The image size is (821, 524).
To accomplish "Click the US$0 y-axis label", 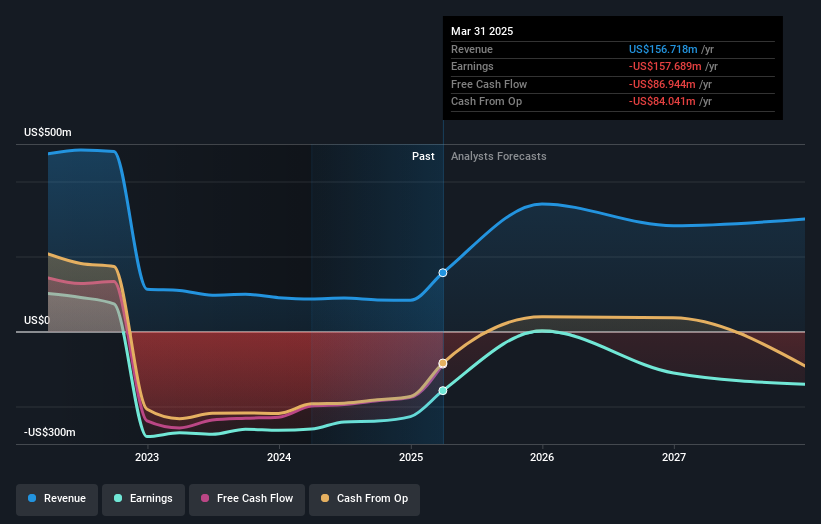I will click(x=37, y=320).
